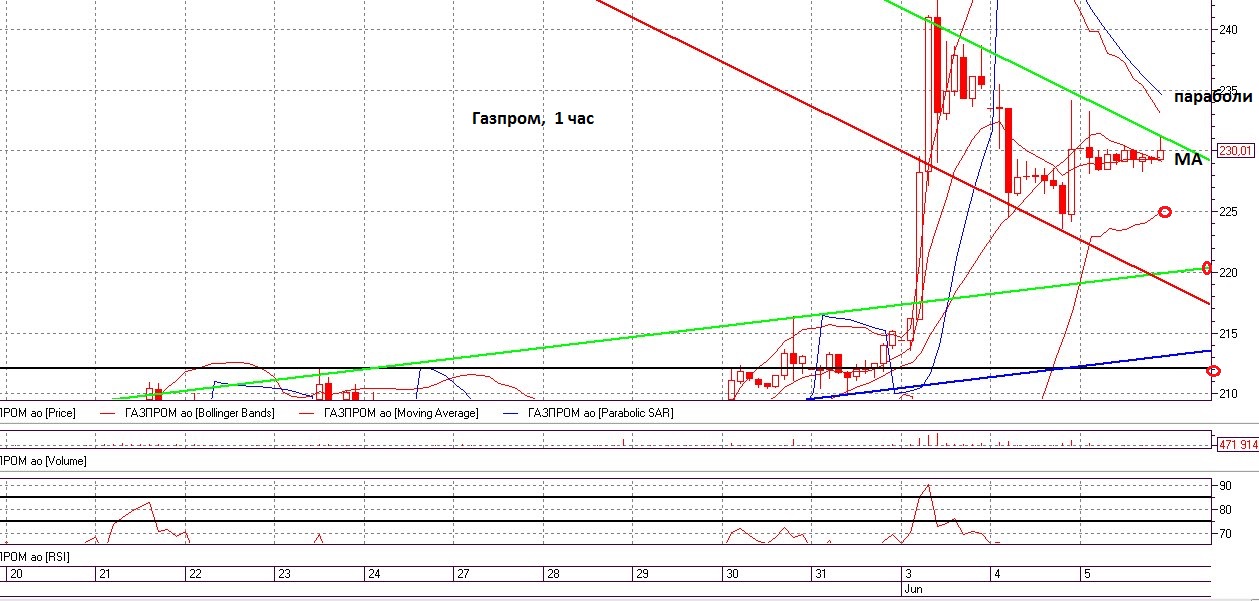
Task: Select the "параболи" annotation label
Action: (x=1213, y=97)
